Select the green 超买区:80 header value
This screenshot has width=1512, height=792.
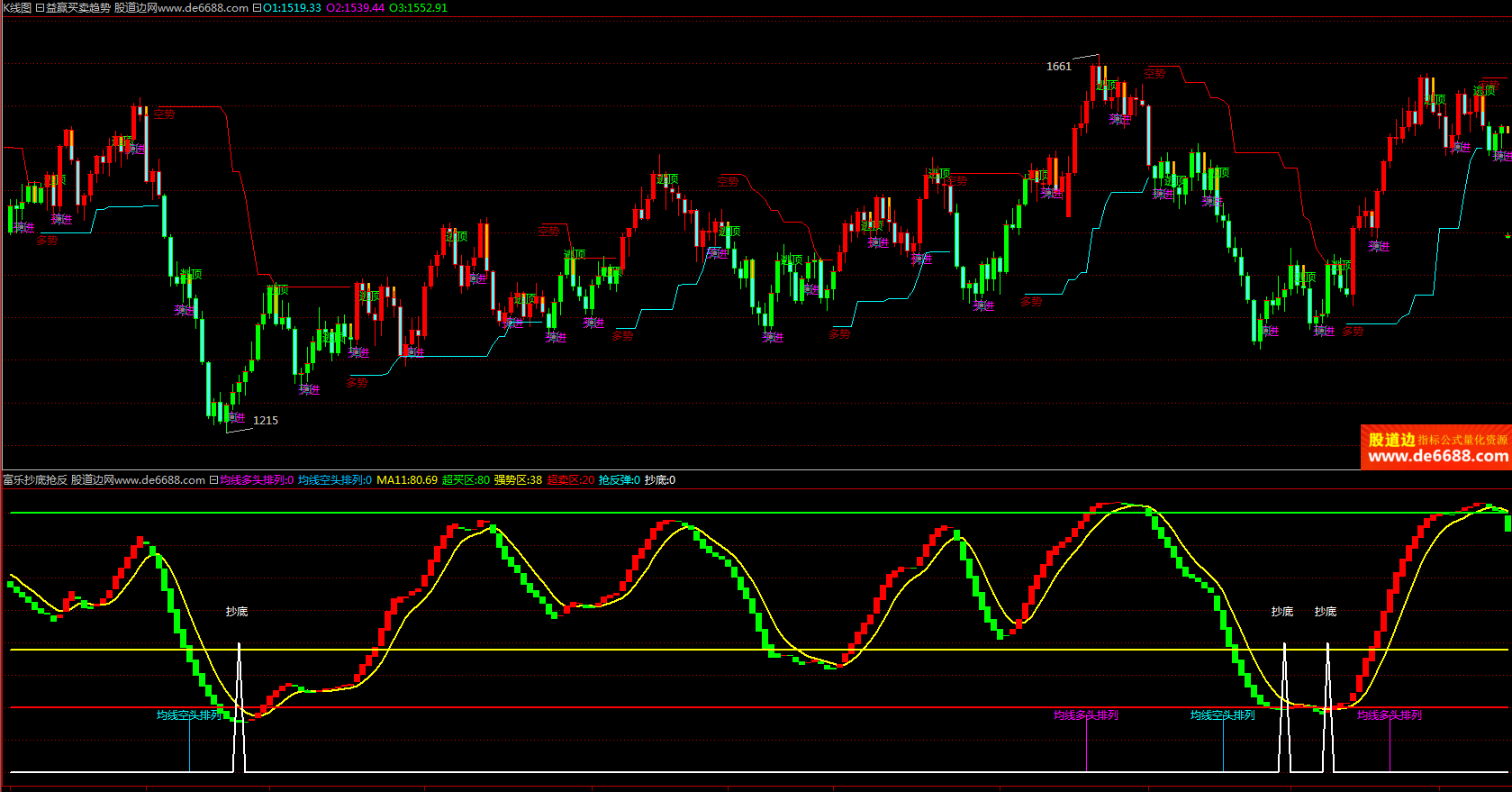tap(466, 480)
